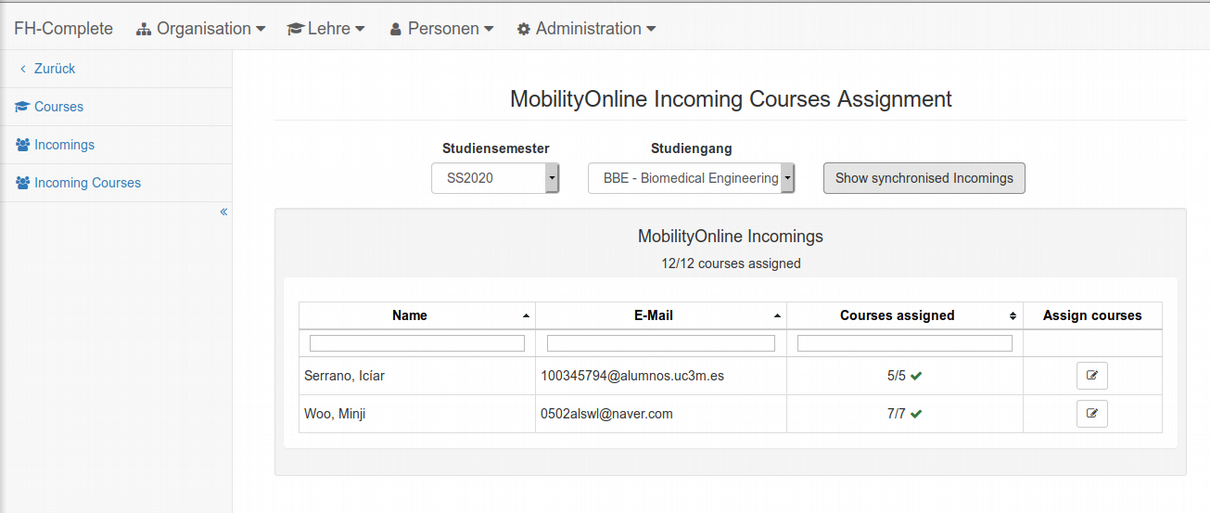Viewport: 1210px width, 513px height.
Task: Sort table by E-Mail column
Action: (x=661, y=315)
